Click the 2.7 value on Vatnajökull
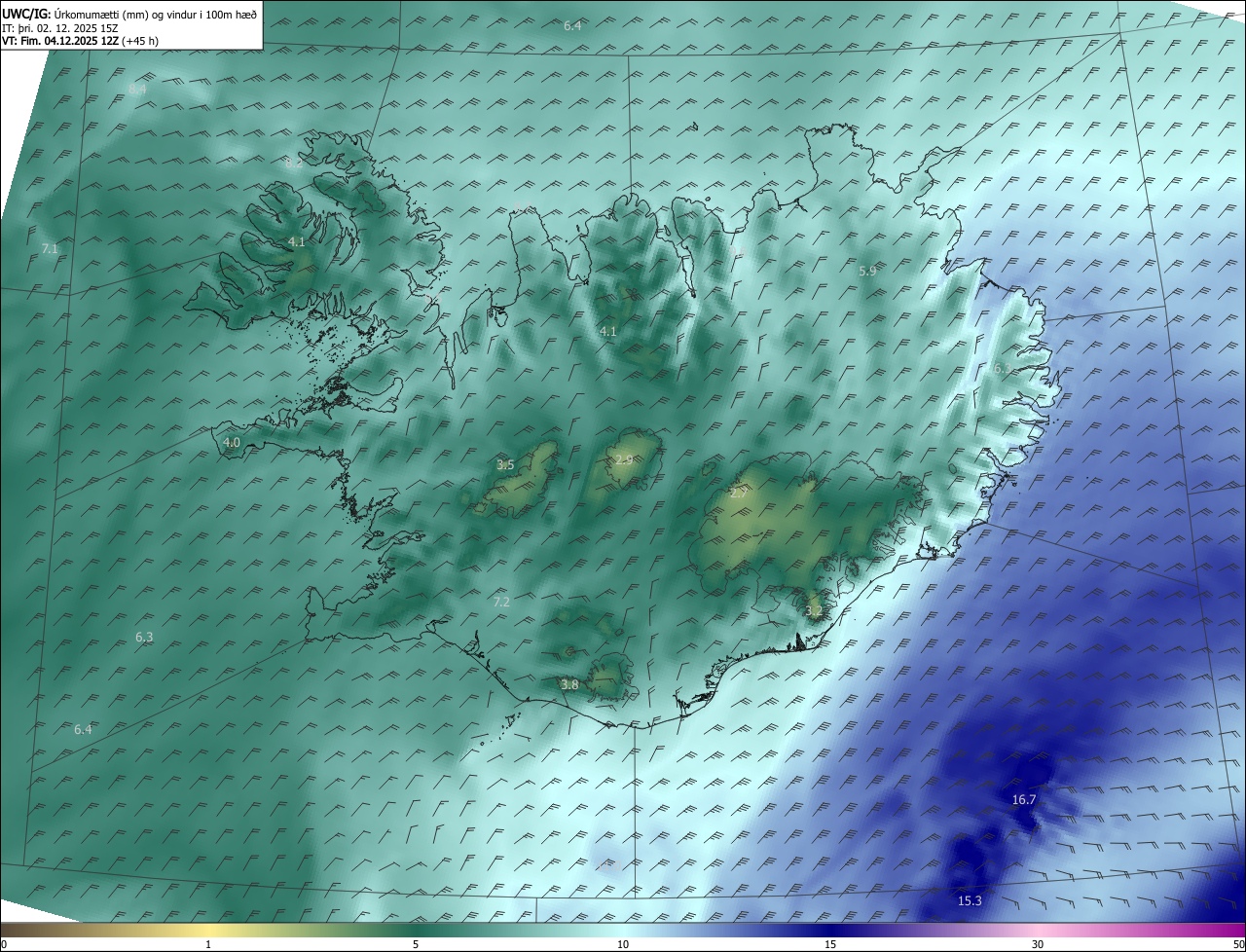This screenshot has width=1246, height=952. coord(739,494)
